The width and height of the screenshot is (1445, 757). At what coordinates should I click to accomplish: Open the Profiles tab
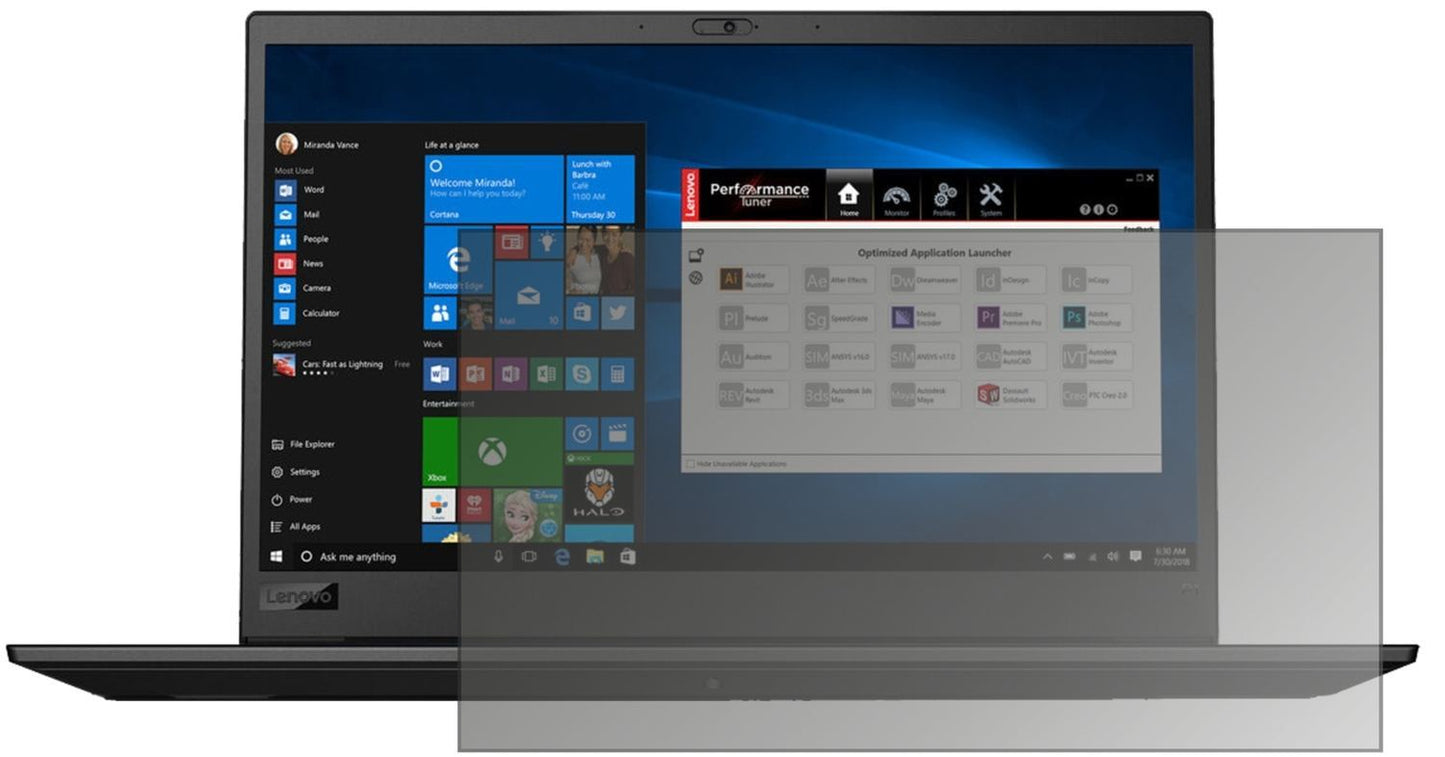click(x=944, y=200)
